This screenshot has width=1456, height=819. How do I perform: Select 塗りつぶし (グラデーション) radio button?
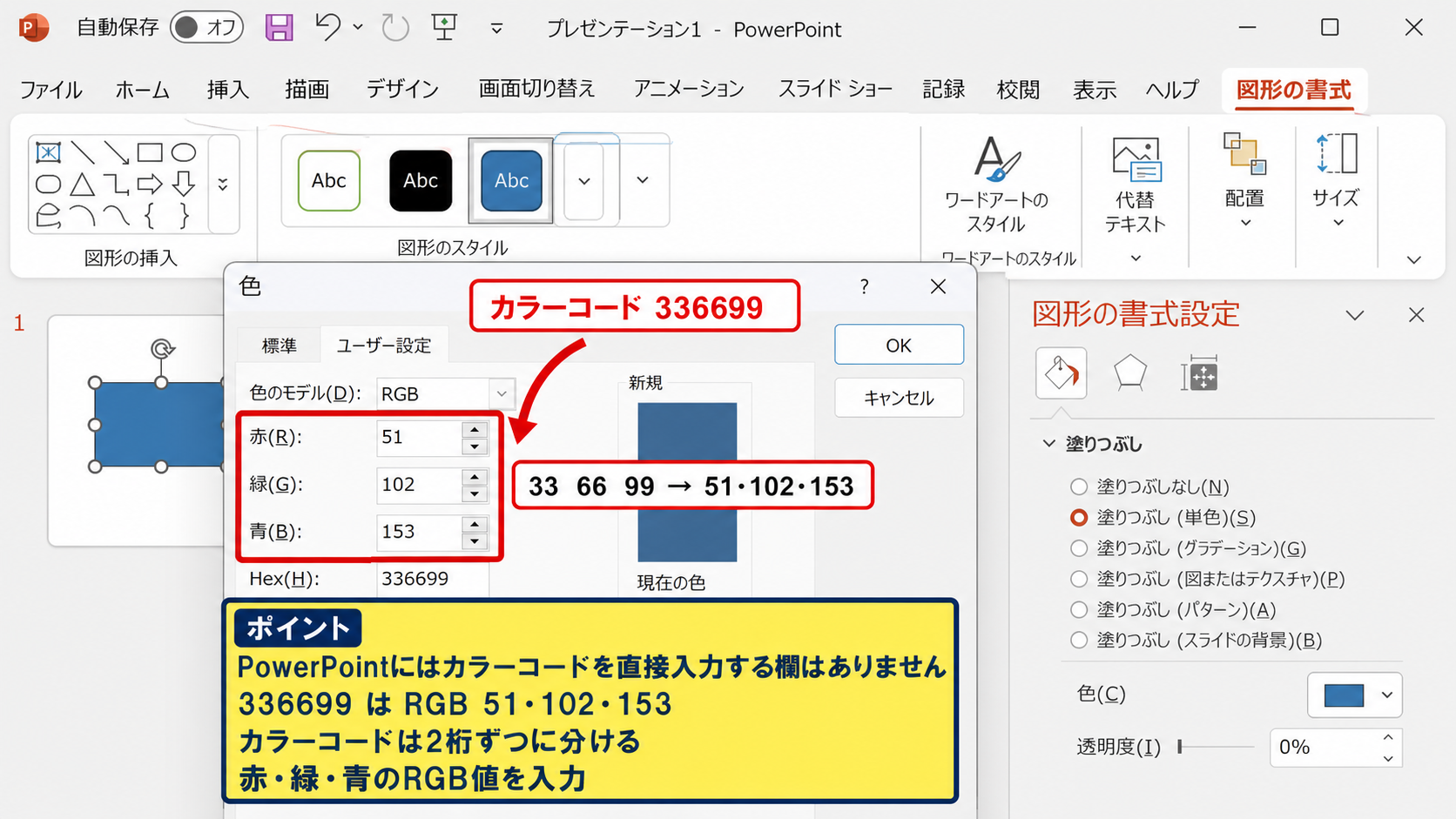pos(1079,548)
